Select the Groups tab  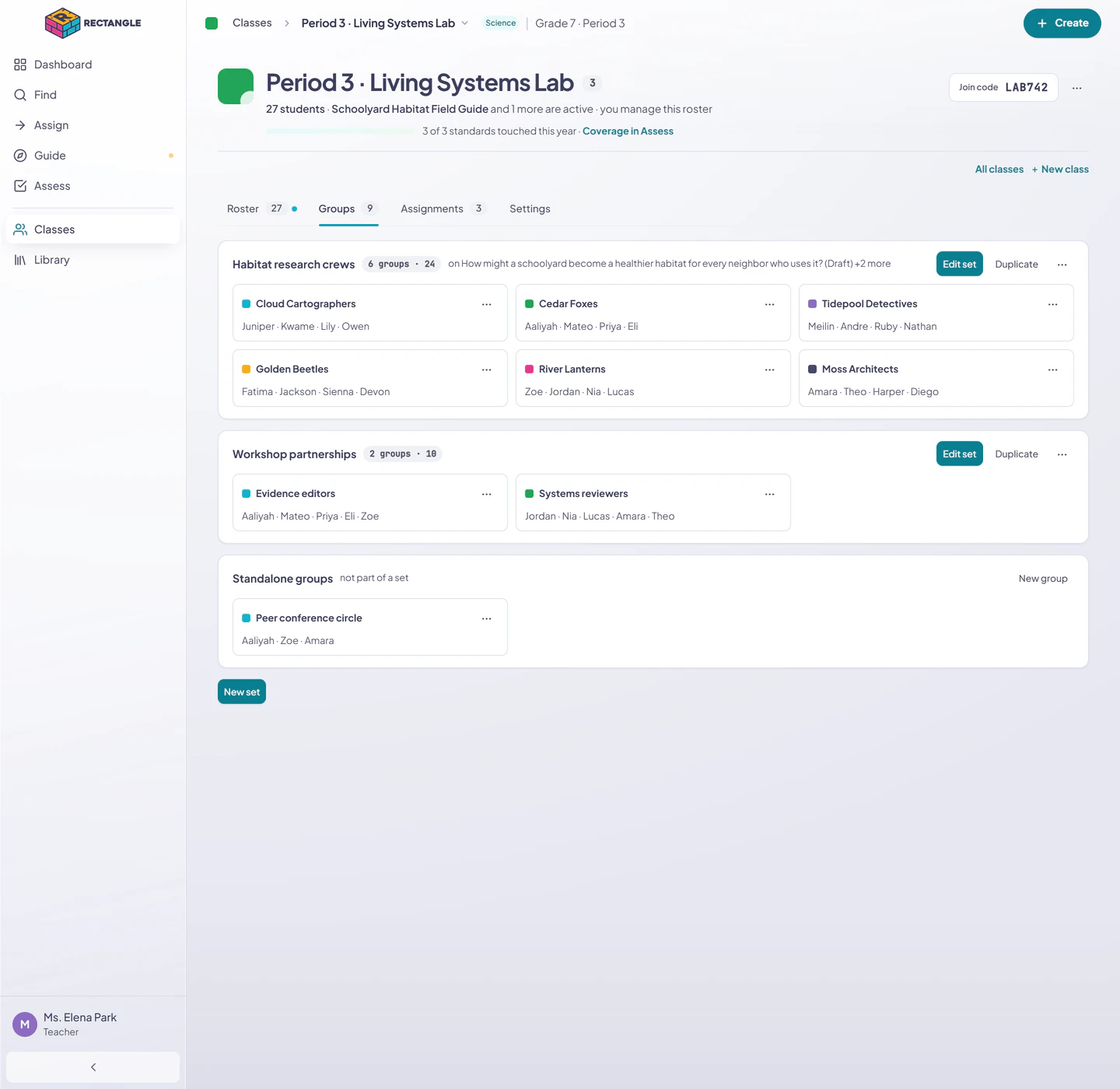coord(348,208)
